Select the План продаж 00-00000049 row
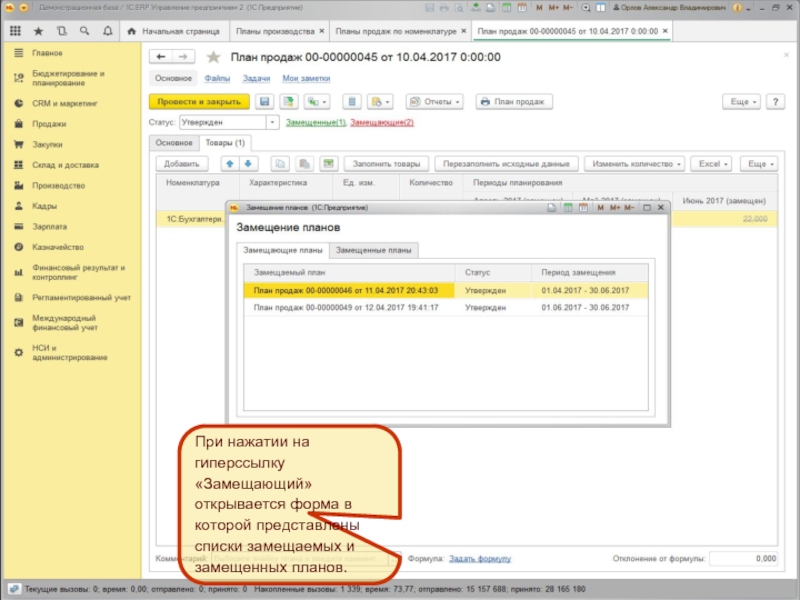This screenshot has width=800, height=600. pos(346,308)
